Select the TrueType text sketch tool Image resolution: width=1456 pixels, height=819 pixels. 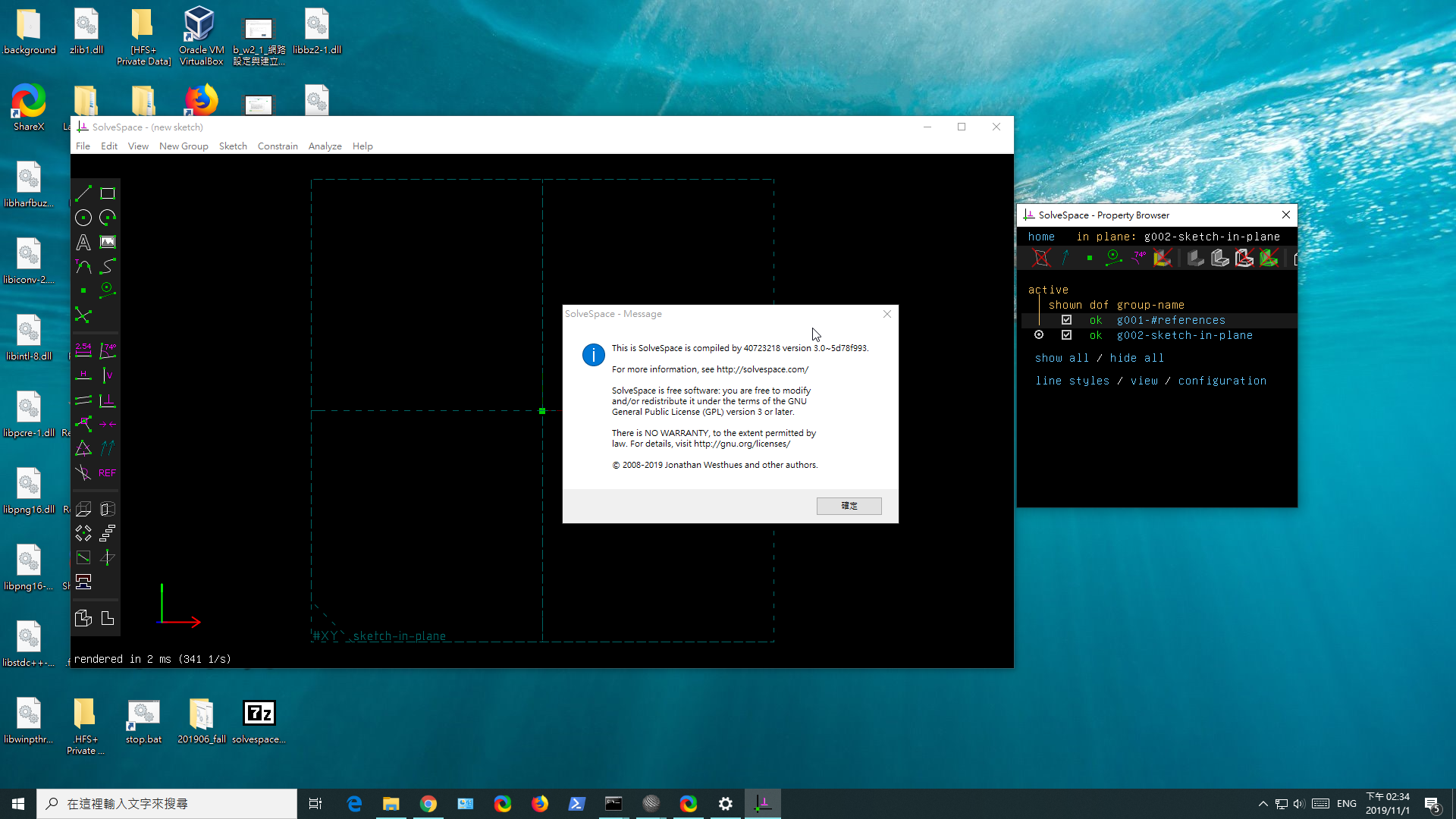[83, 242]
